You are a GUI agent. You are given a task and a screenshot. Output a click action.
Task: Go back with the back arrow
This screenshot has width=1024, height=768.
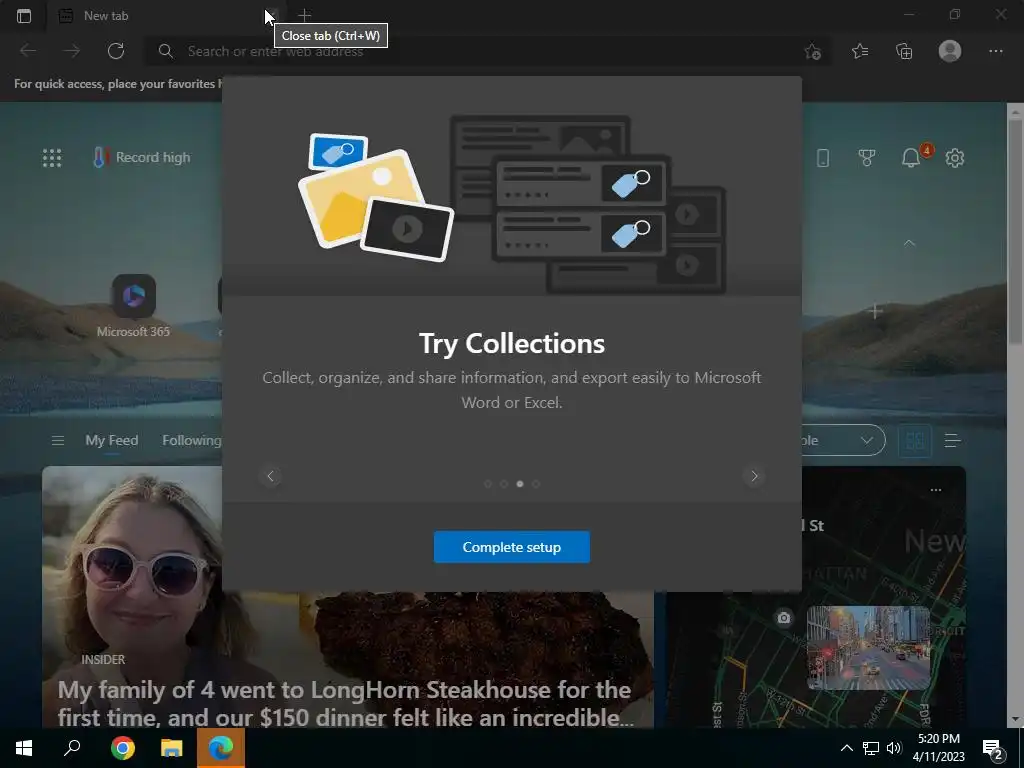click(x=28, y=51)
